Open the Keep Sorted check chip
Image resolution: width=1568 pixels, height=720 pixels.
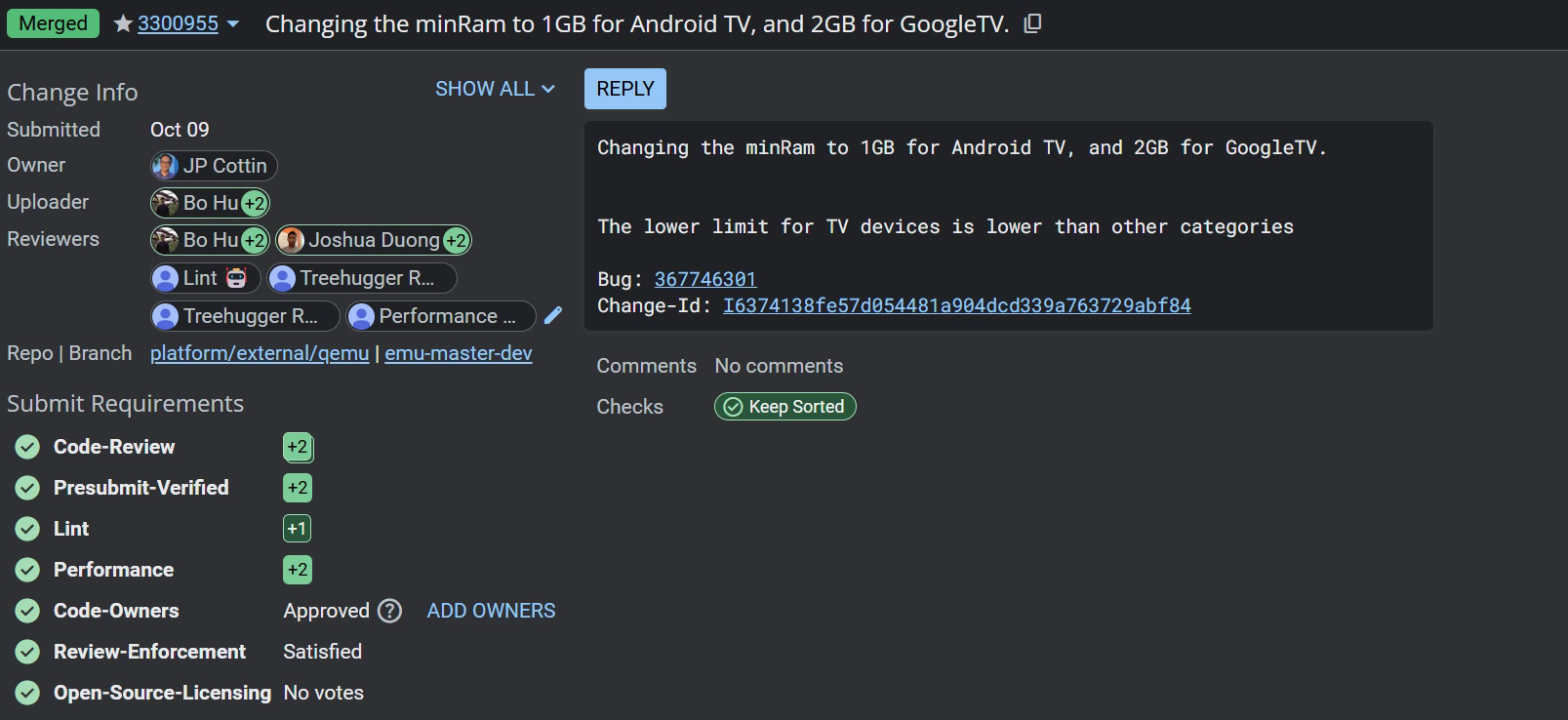[x=785, y=407]
